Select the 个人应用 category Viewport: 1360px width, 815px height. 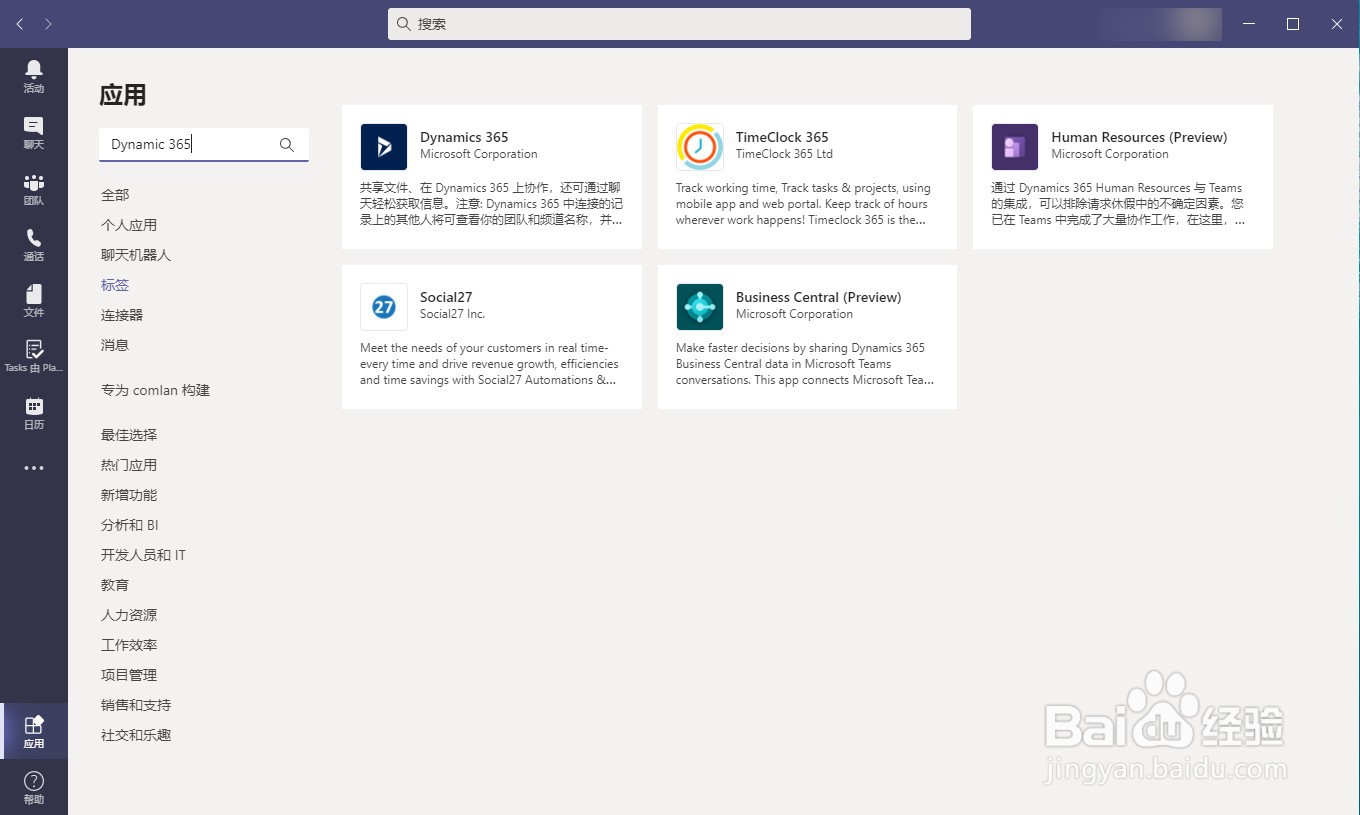coord(129,225)
